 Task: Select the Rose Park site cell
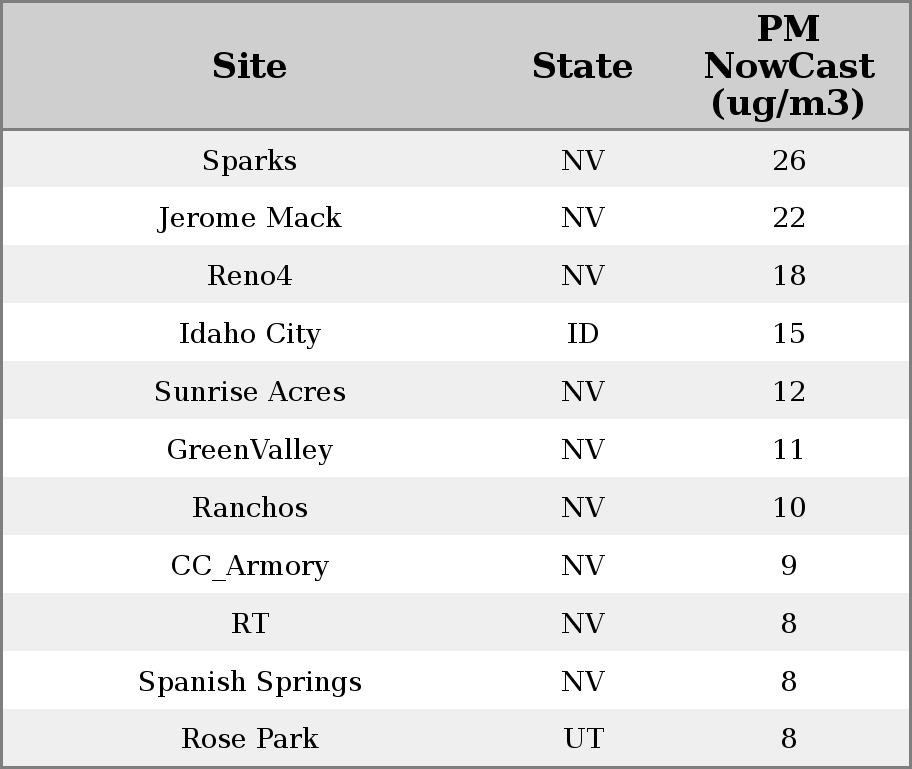click(250, 739)
